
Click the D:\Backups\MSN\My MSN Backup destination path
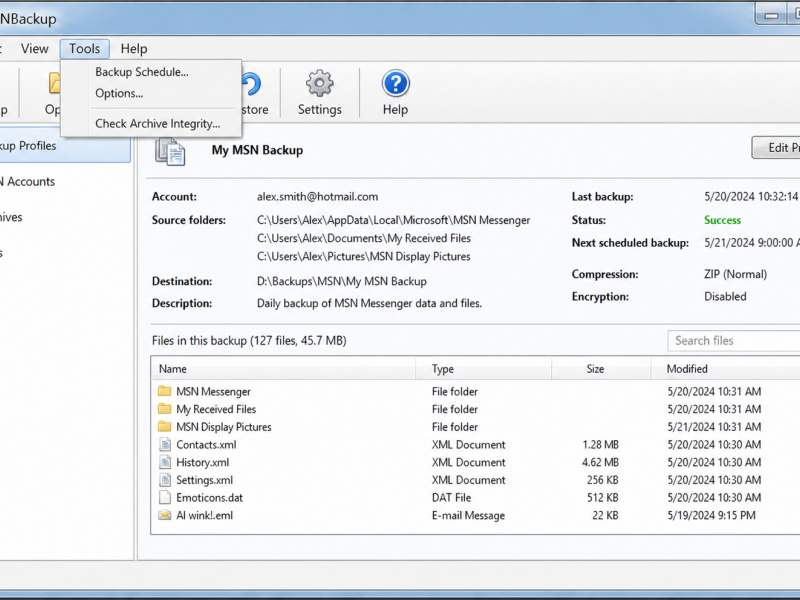click(342, 281)
